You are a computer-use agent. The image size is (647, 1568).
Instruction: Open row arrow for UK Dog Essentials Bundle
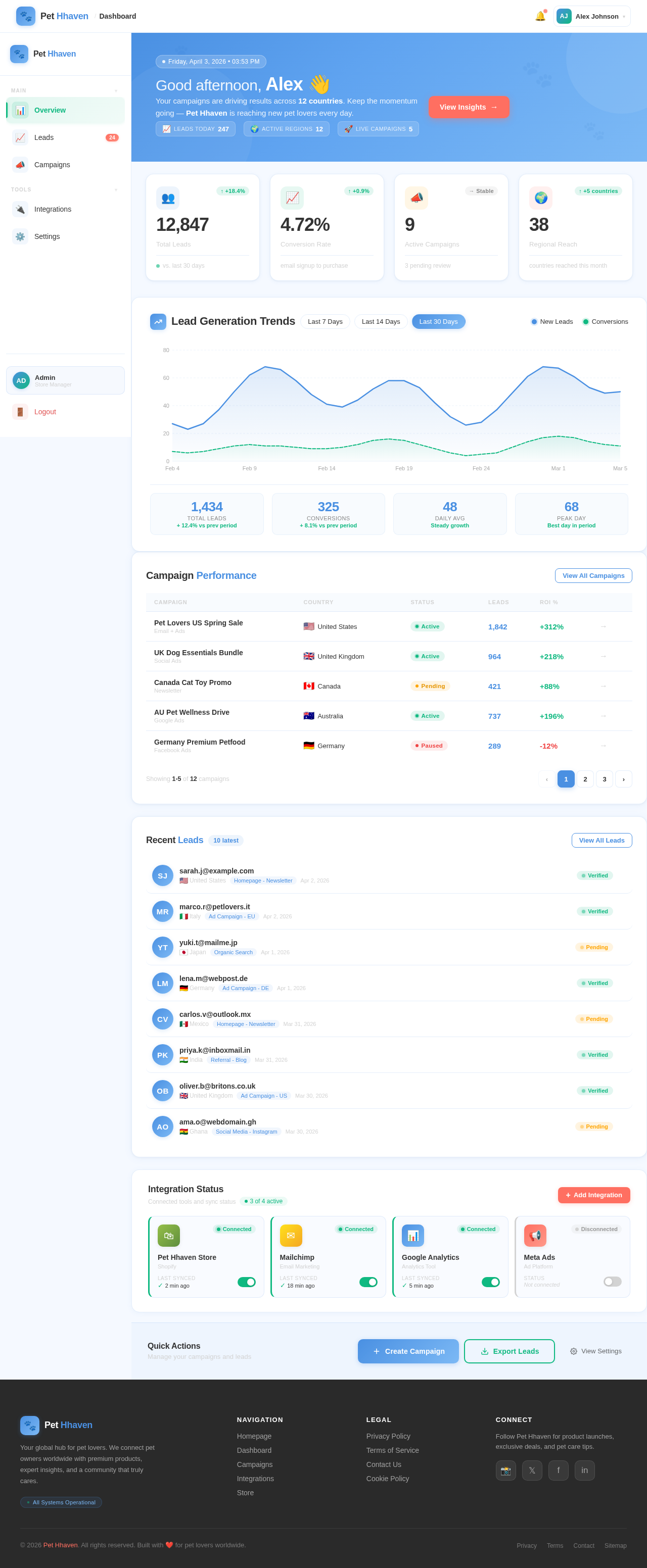click(603, 656)
